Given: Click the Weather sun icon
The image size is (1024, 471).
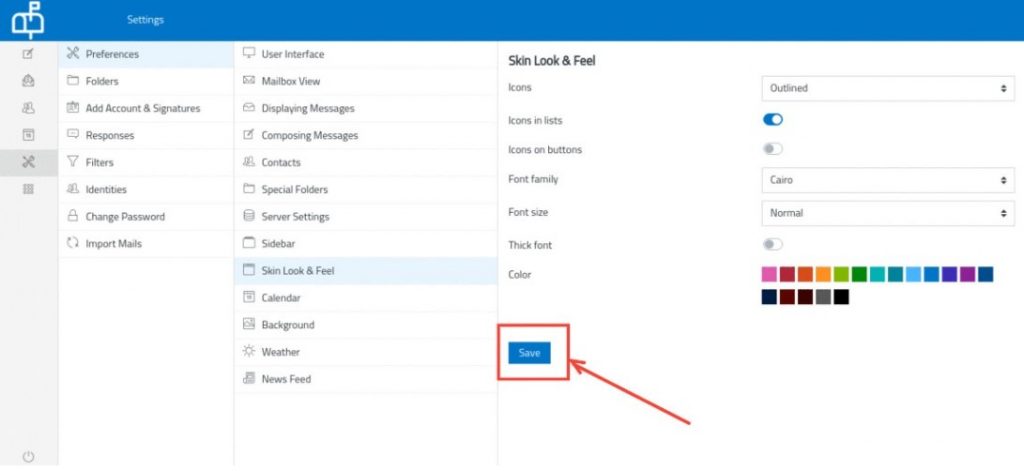Looking at the screenshot, I should click(249, 352).
